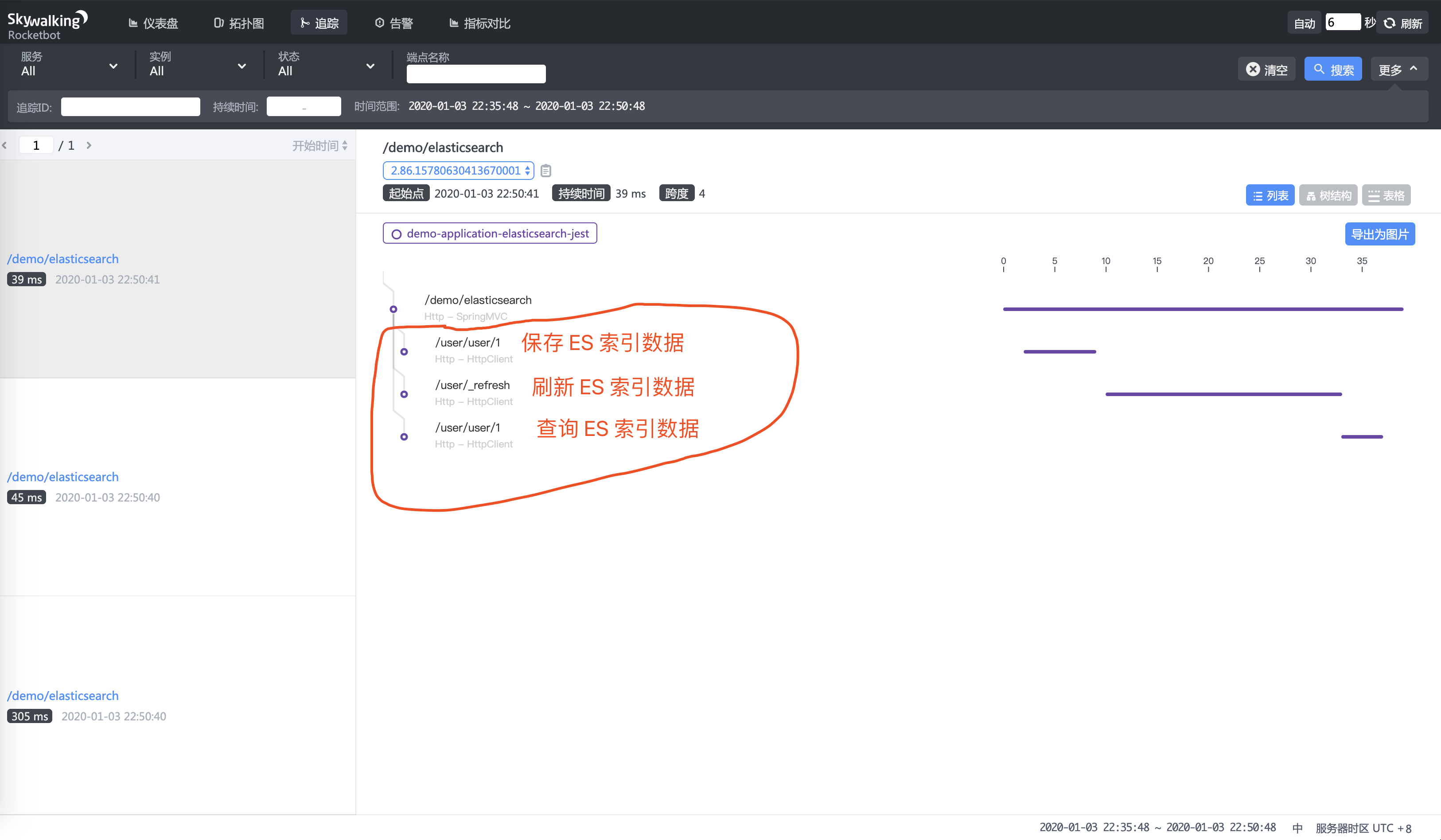Image resolution: width=1441 pixels, height=840 pixels.
Task: Click the /user/_refresh span duration bar
Action: click(1223, 395)
